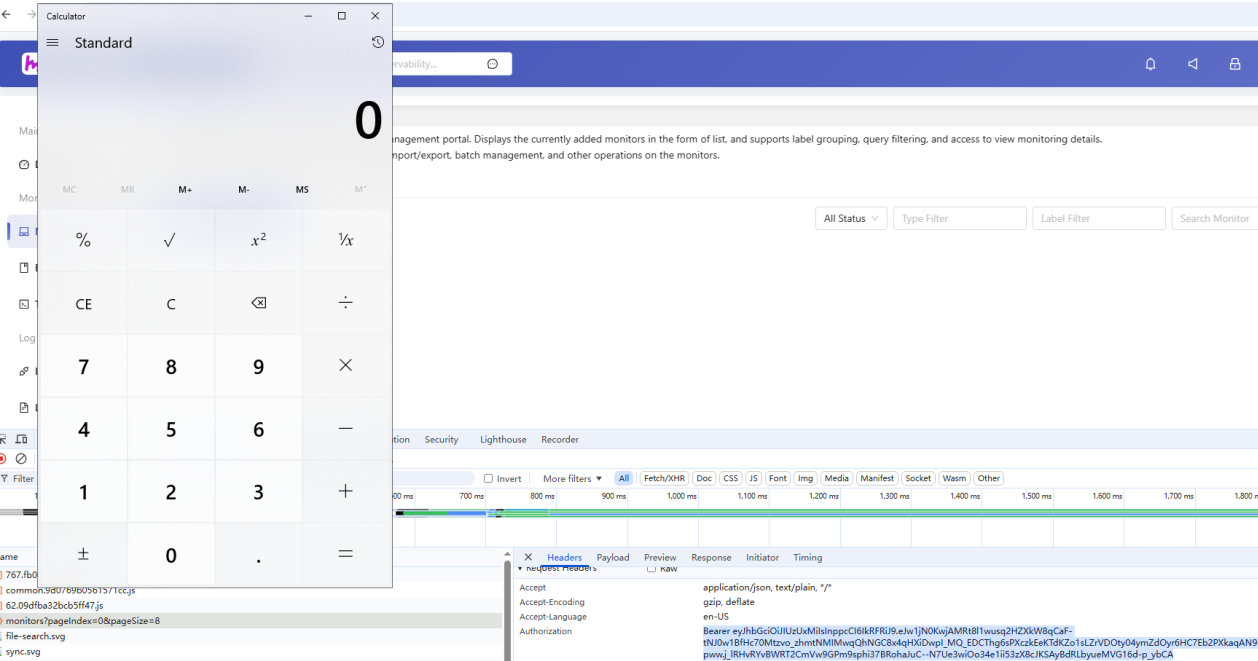Open the Calculator navigation hamburger menu
Viewport: 1258px width, 661px height.
coord(53,43)
